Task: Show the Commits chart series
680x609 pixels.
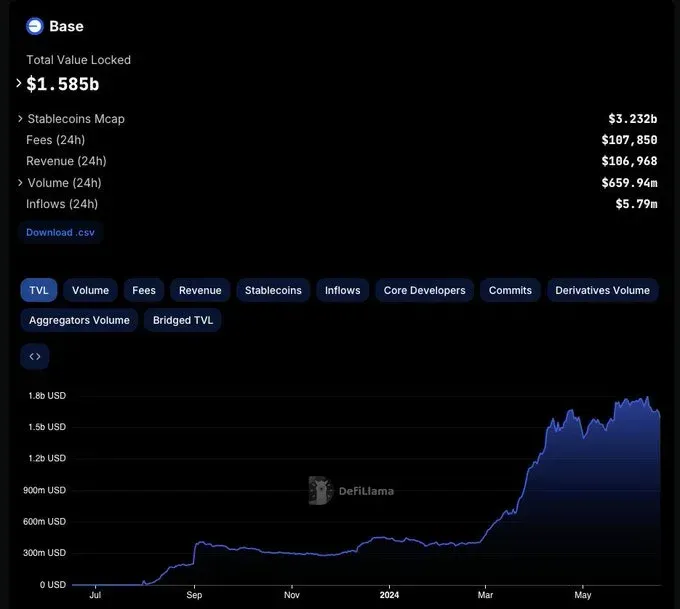Action: coord(510,290)
